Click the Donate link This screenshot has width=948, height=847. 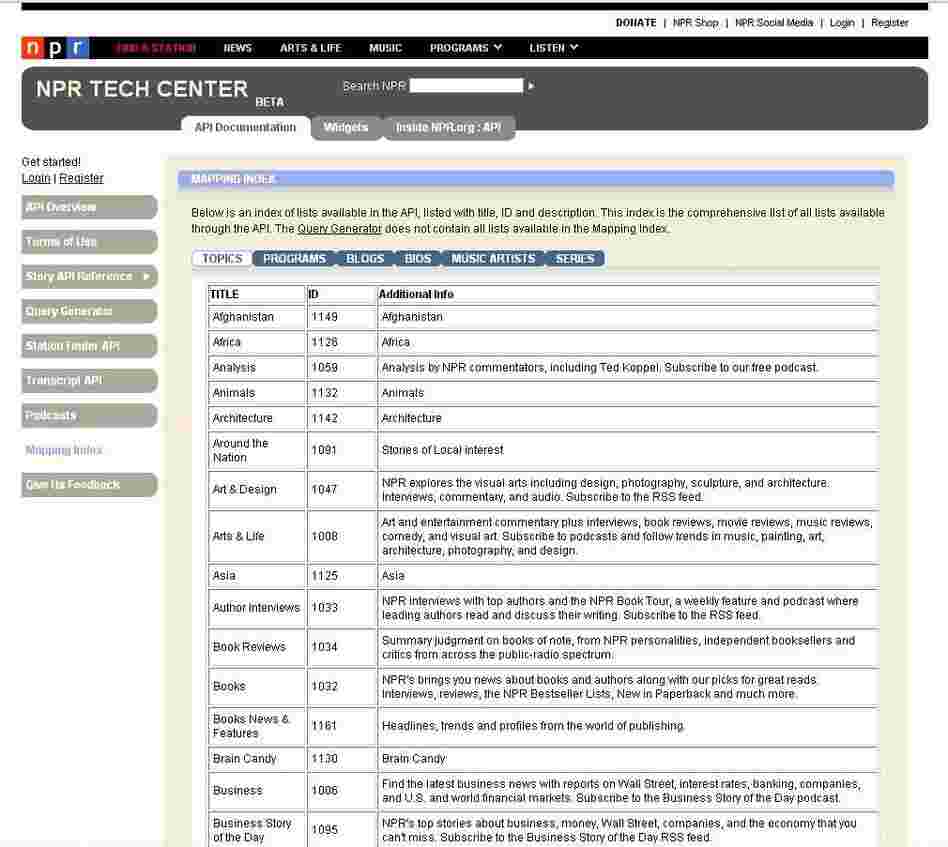point(636,23)
